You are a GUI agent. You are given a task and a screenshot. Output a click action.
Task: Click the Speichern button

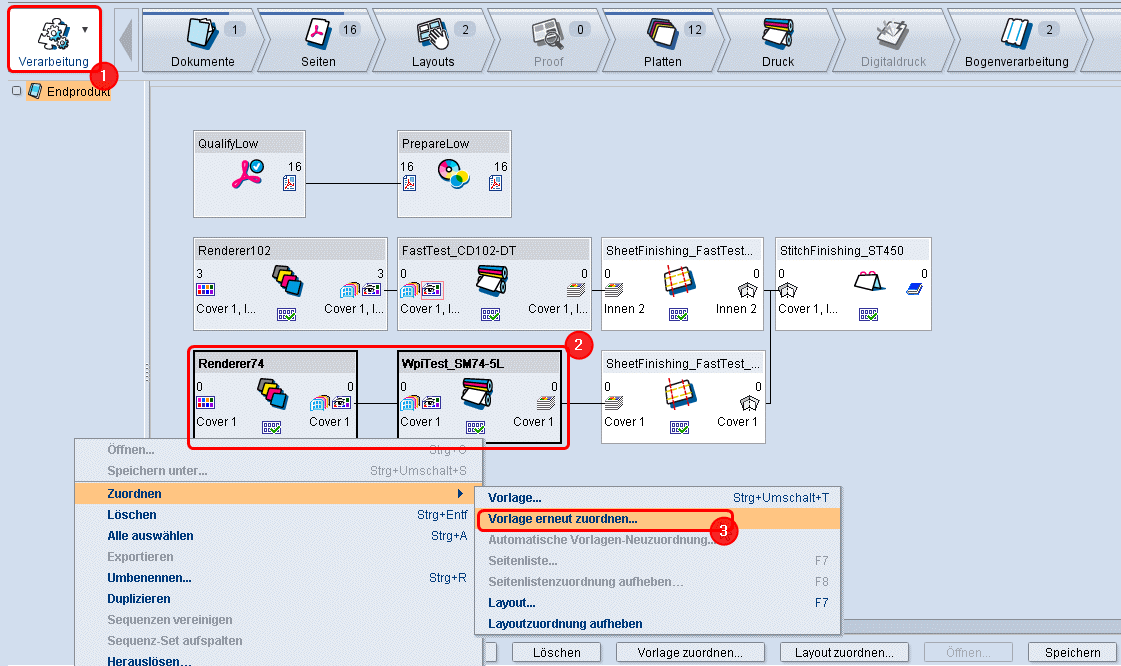(x=1072, y=652)
